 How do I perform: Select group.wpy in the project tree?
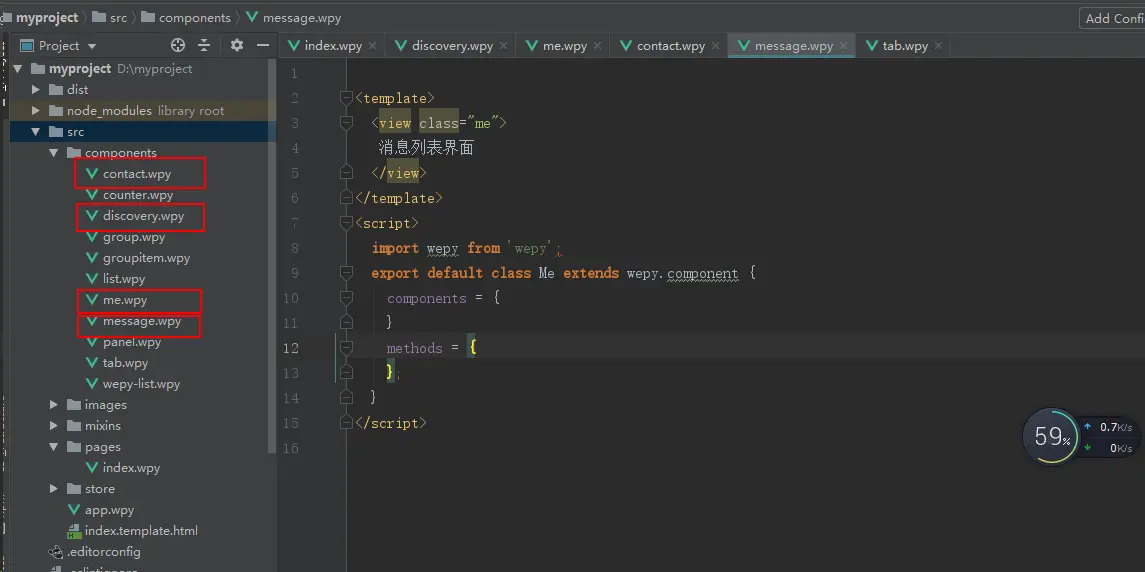coord(134,237)
